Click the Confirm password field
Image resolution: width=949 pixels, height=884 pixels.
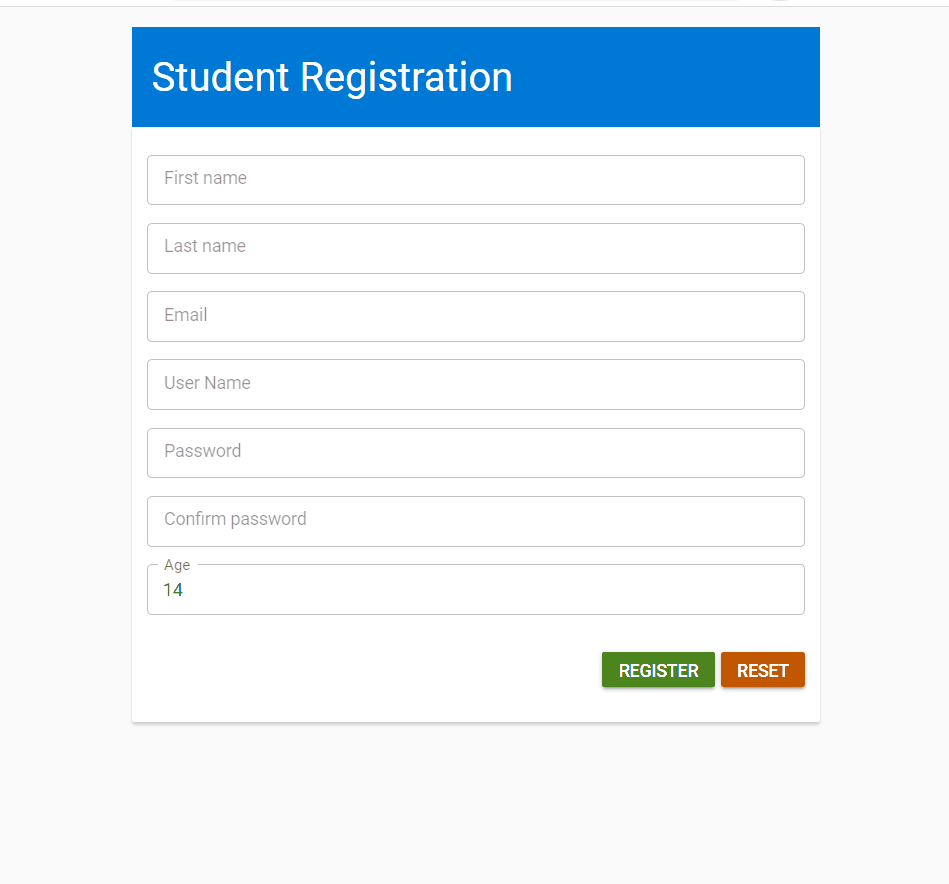click(x=475, y=521)
